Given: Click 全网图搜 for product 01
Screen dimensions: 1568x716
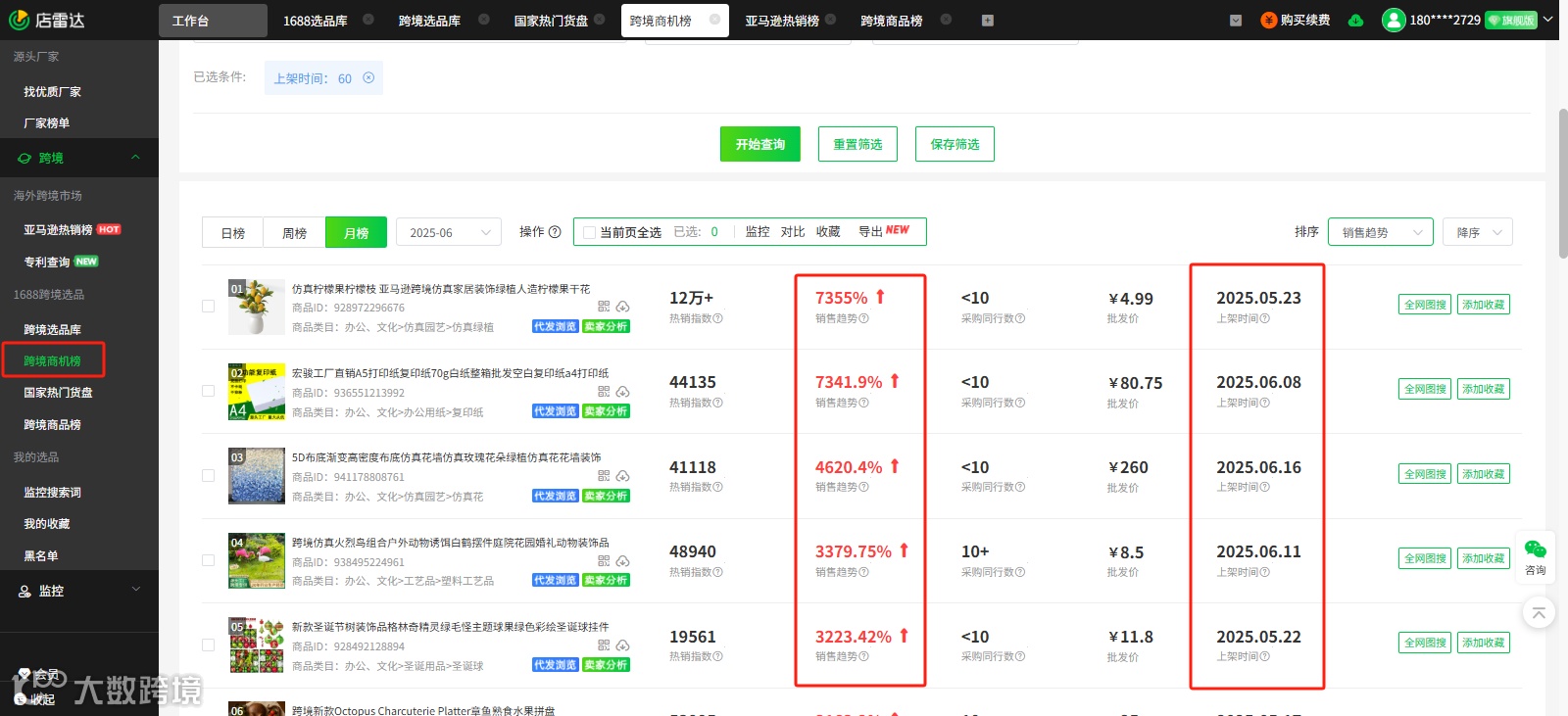Looking at the screenshot, I should tap(1425, 305).
